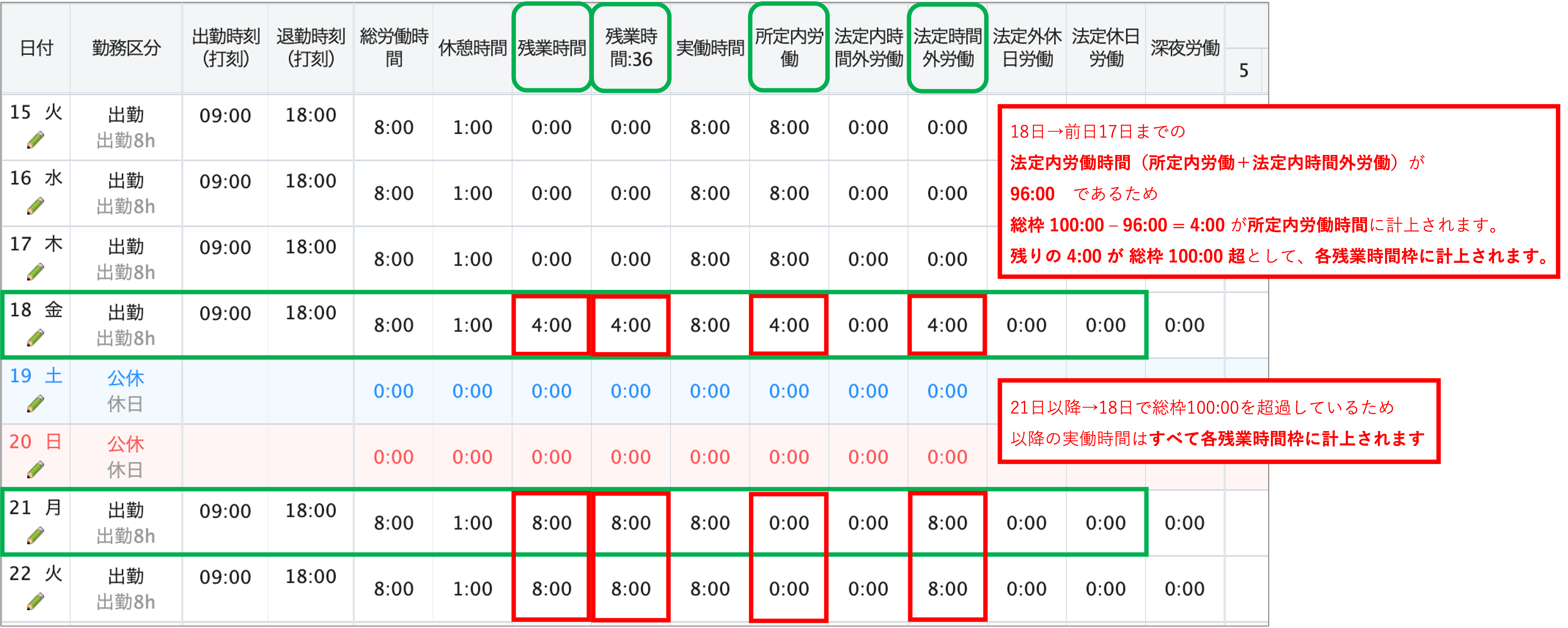Screen dimensions: 1568x628
Task: Click the 18:00 clock-out time on 17 木
Action: pos(311,247)
